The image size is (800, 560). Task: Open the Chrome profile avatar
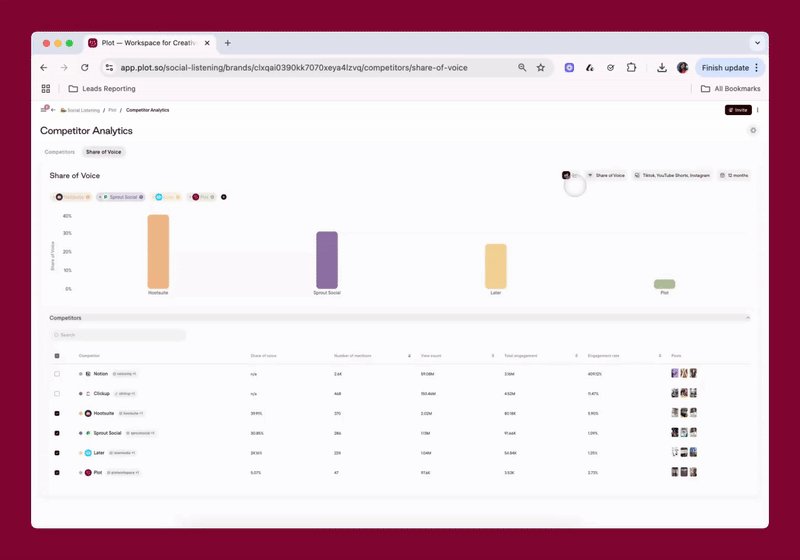pos(683,67)
